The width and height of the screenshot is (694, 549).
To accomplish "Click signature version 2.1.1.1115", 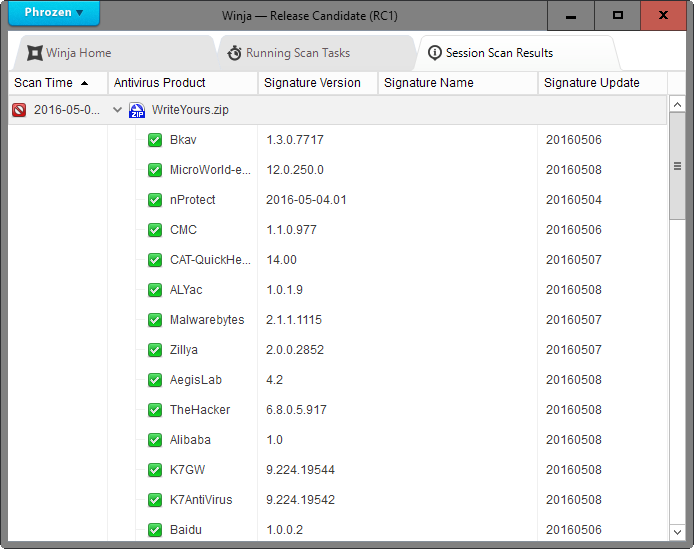I will coord(294,320).
